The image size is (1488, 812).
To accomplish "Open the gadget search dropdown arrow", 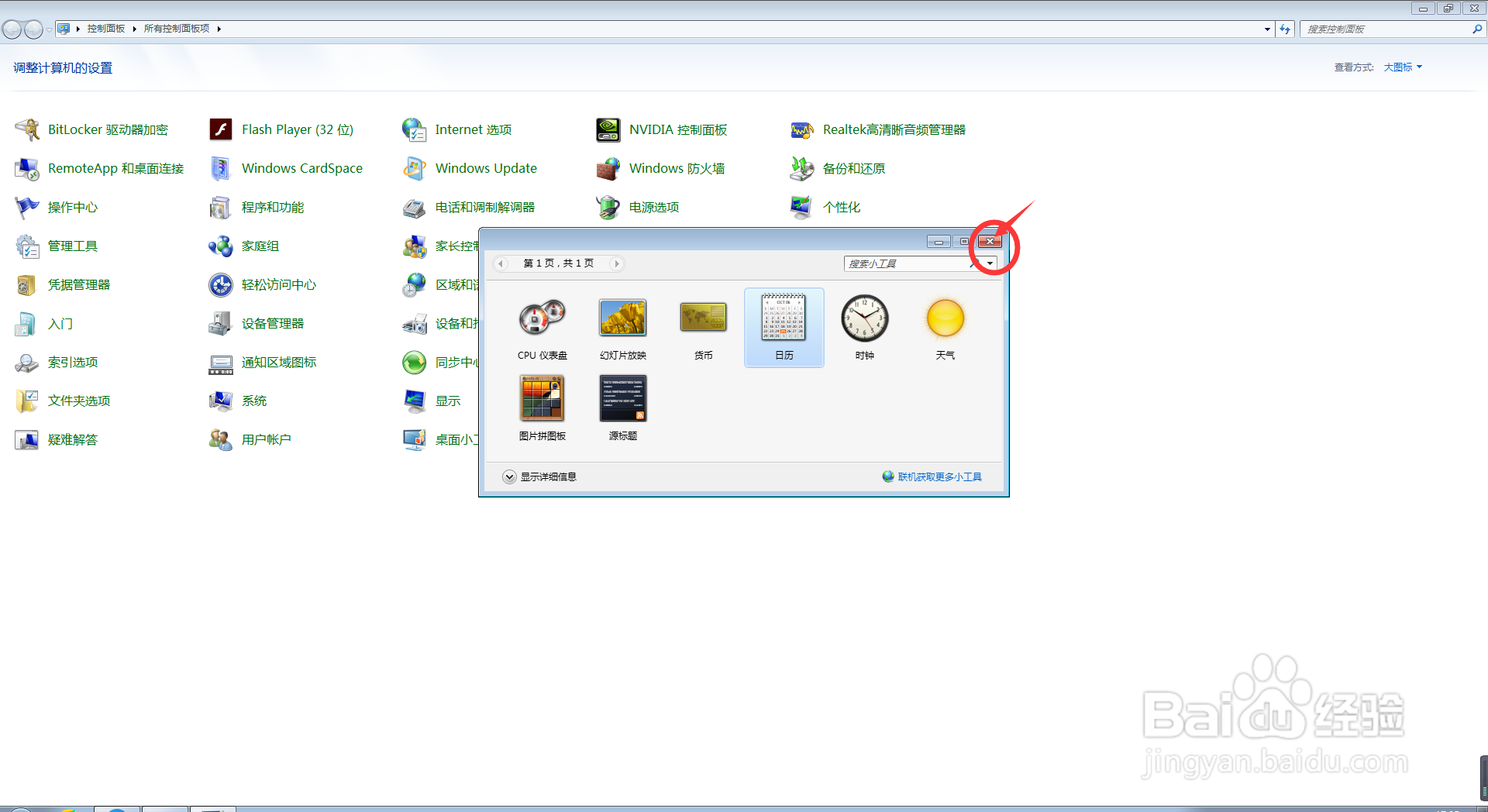I will [x=990, y=263].
